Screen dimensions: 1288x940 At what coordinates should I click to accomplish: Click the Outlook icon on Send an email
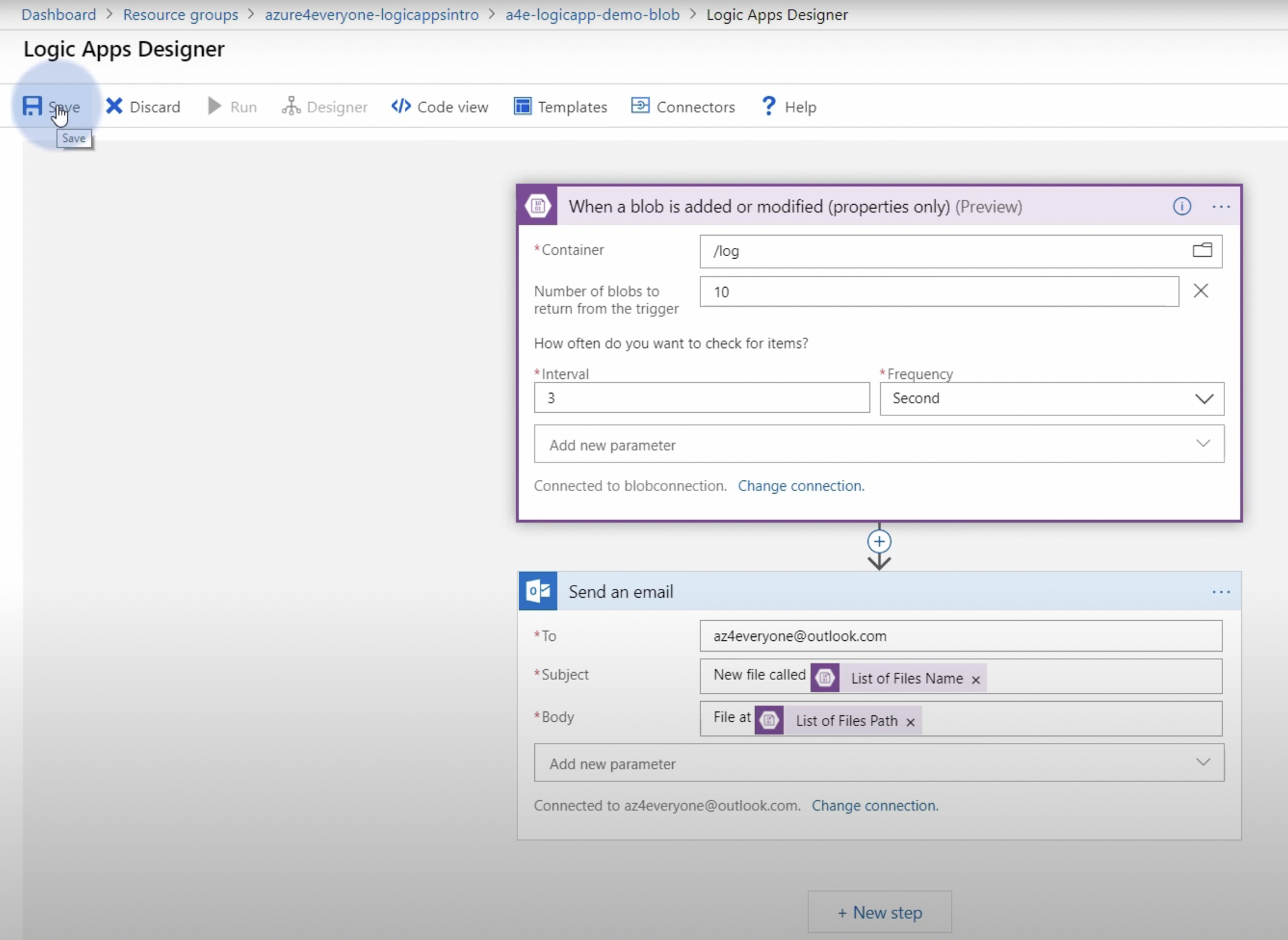point(538,591)
